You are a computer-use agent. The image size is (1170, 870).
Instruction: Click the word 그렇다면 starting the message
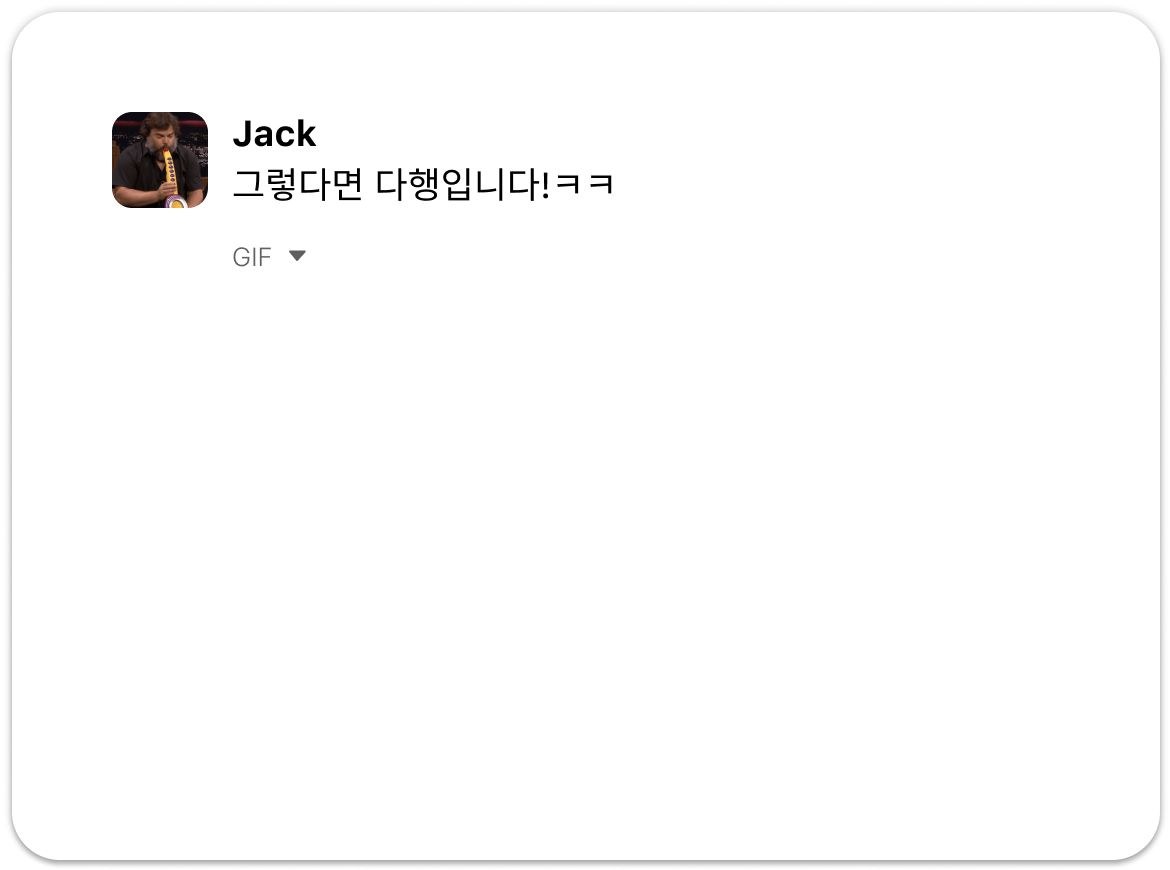[298, 184]
